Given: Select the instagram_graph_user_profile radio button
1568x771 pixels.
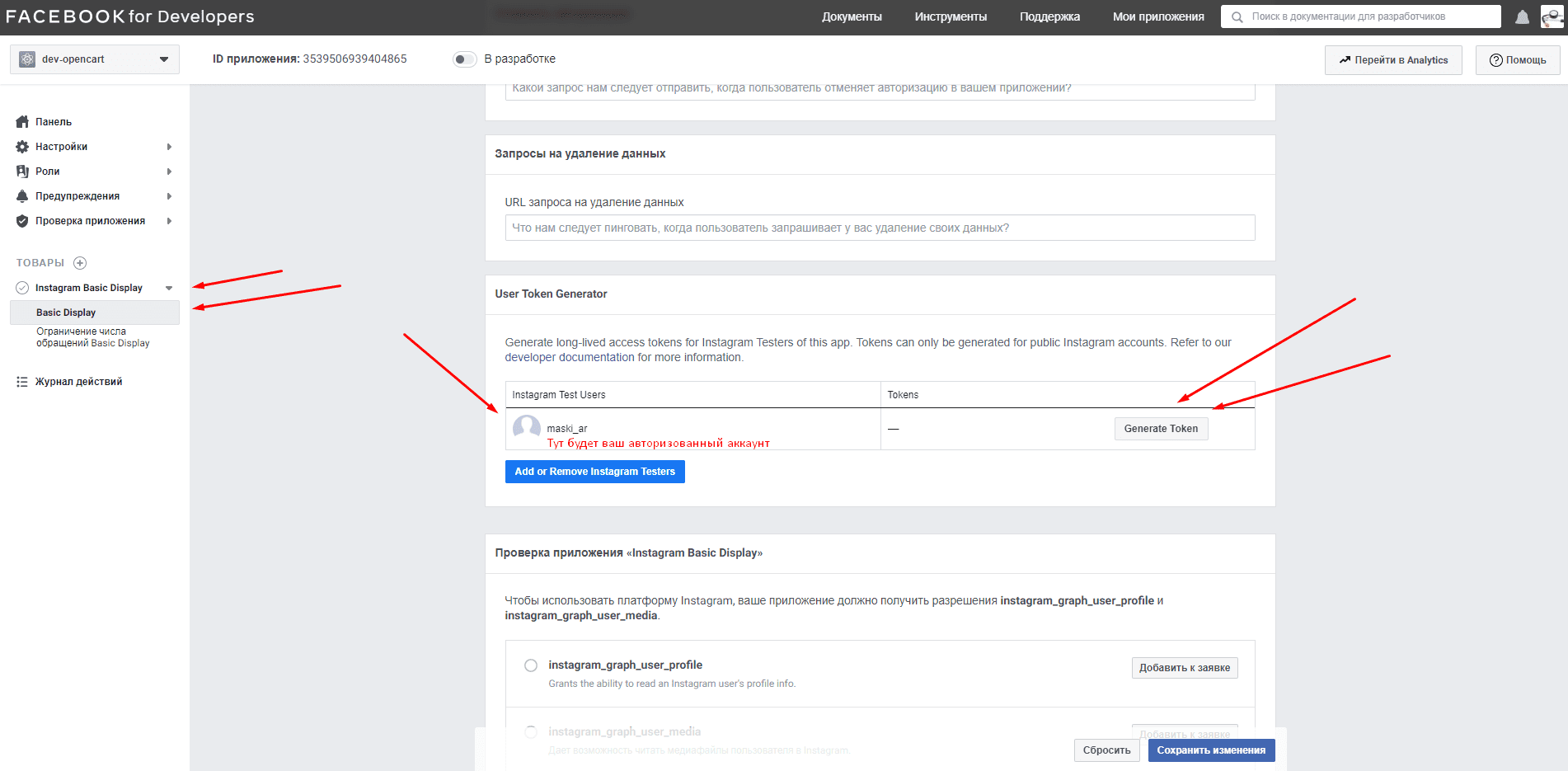Looking at the screenshot, I should (x=531, y=665).
